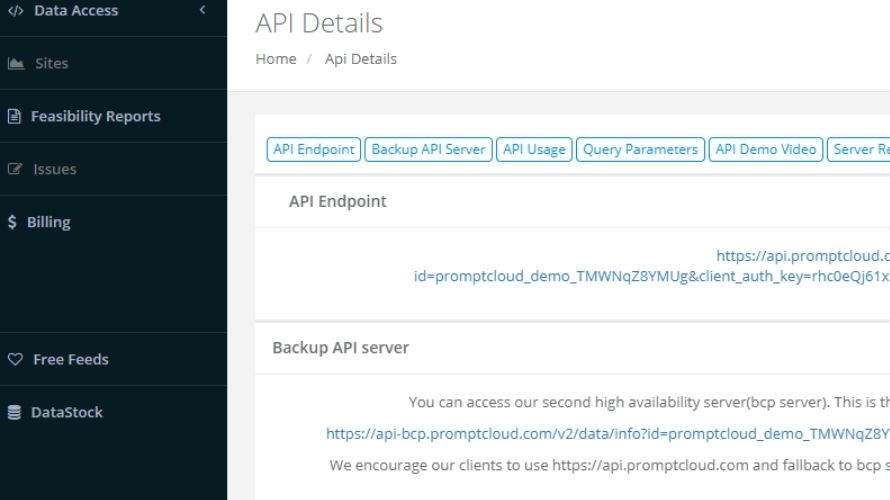
Task: Click the DataStock database icon
Action: point(14,412)
